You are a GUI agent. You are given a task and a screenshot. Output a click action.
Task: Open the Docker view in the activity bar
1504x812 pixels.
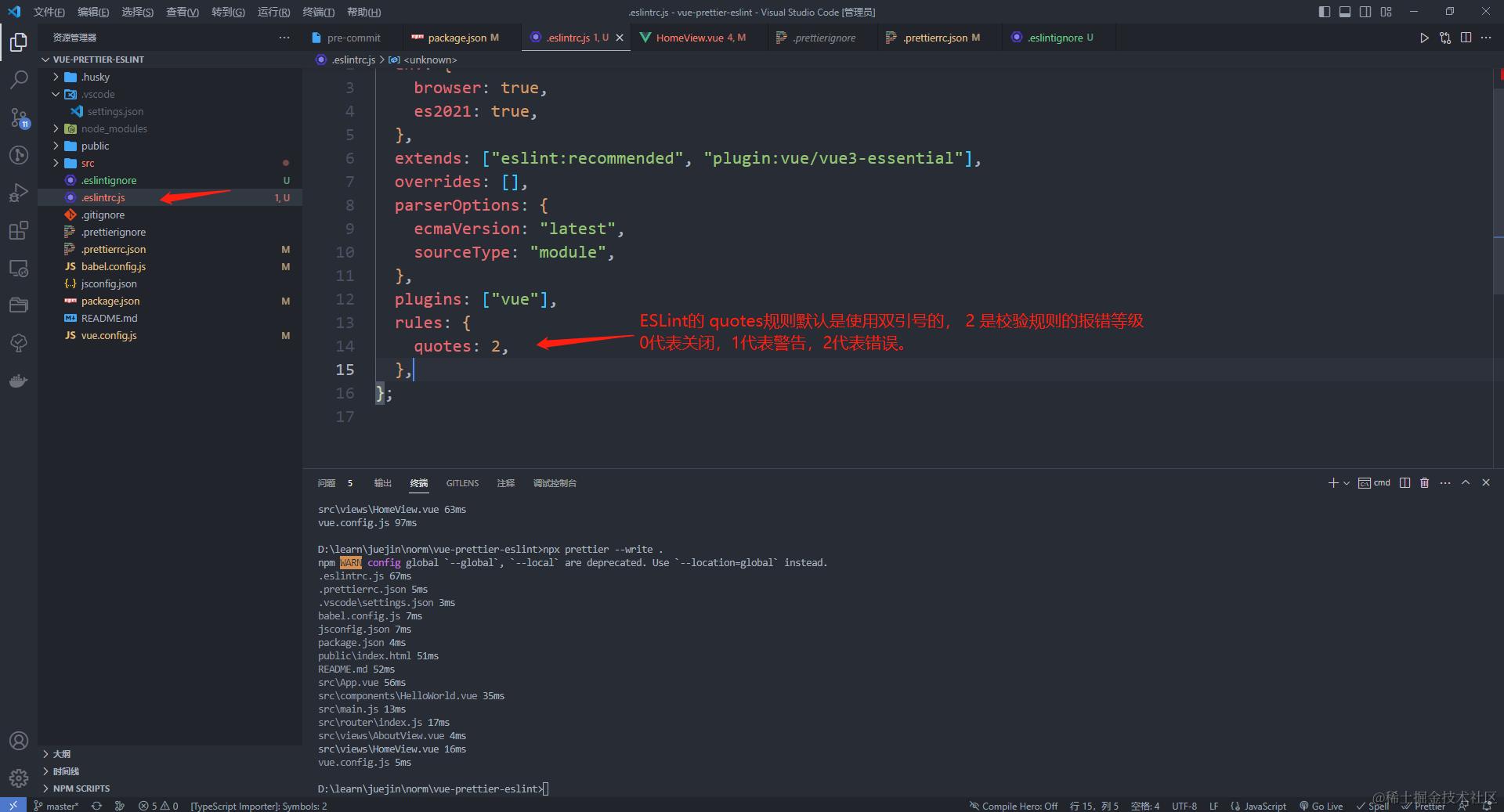tap(19, 381)
